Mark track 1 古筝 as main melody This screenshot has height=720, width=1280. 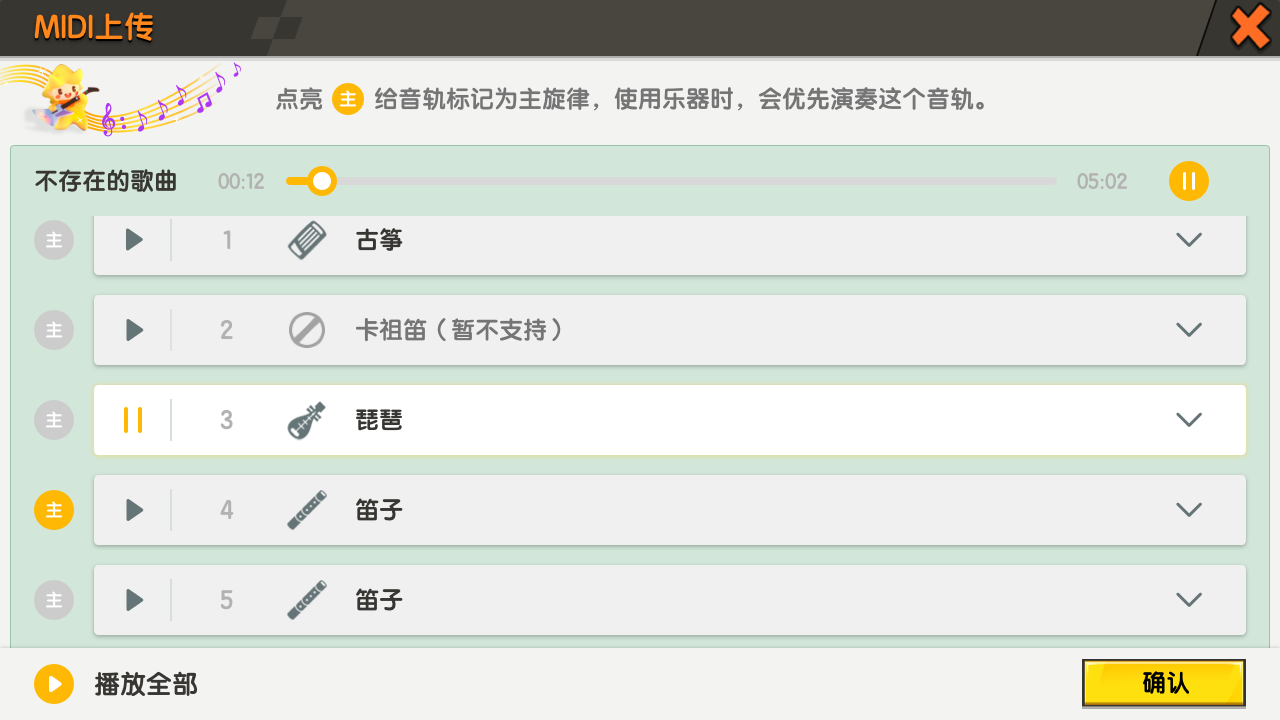pos(54,240)
